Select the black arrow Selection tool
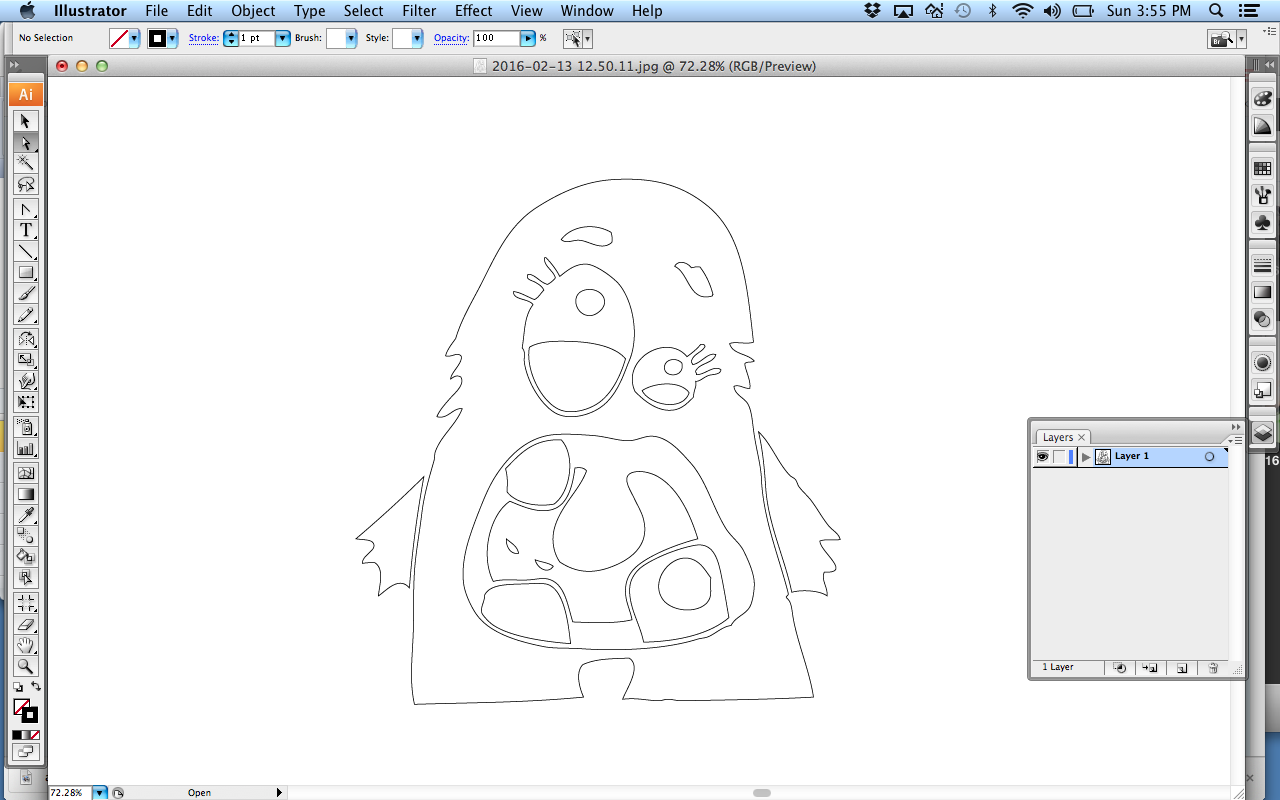Screen dimensions: 1280x800 [26, 121]
